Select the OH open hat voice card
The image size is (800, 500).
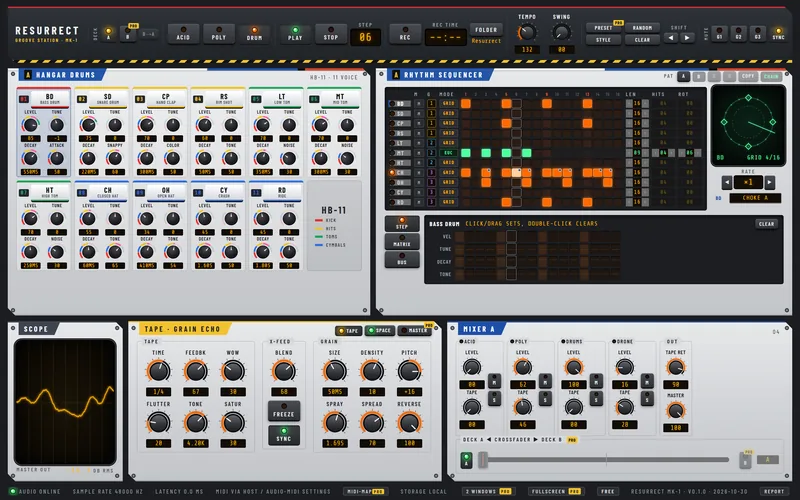point(160,226)
